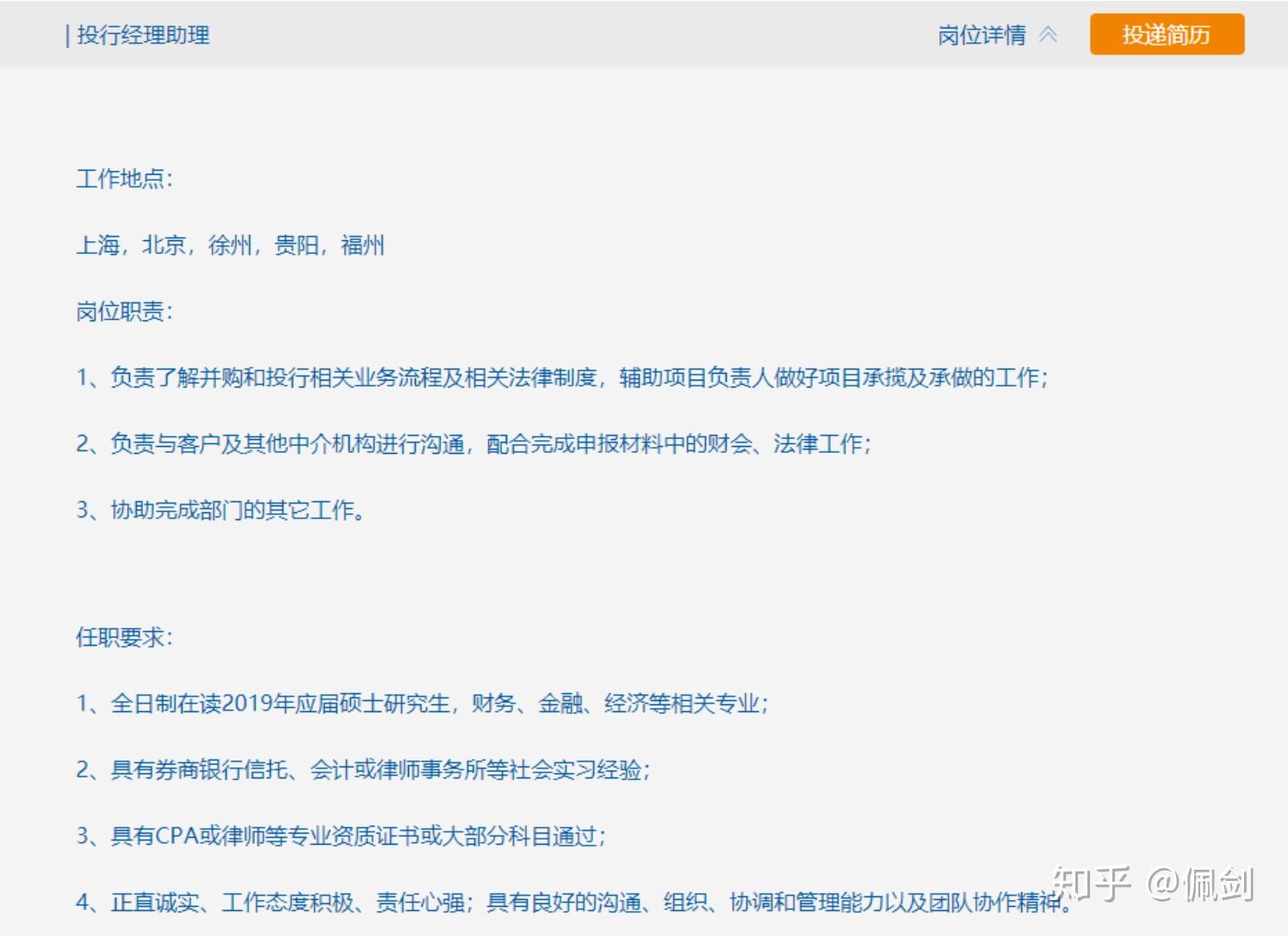Click job duty line two about 中介机构沟通
This screenshot has width=1288, height=936.
click(474, 443)
